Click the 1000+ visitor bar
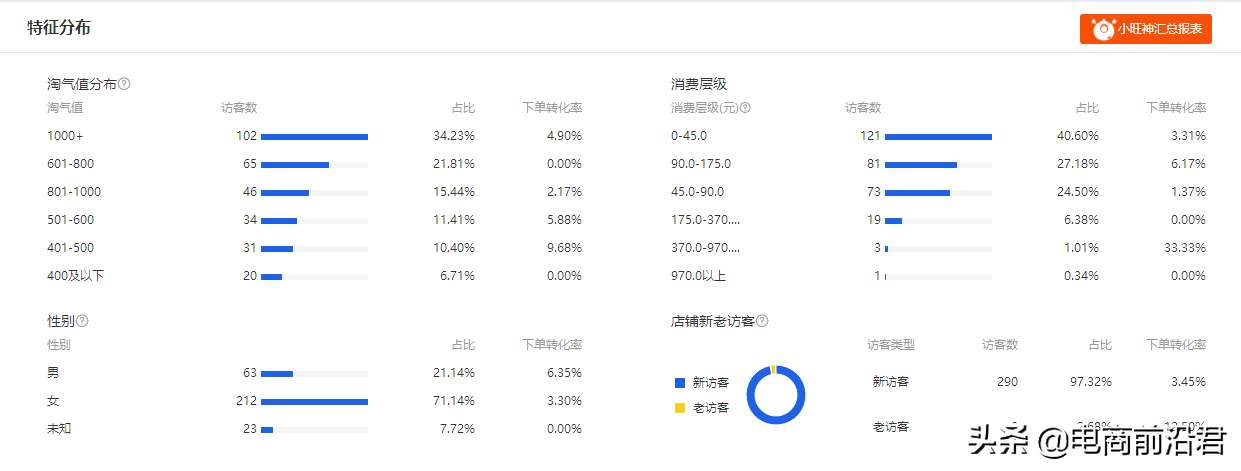 [x=314, y=136]
